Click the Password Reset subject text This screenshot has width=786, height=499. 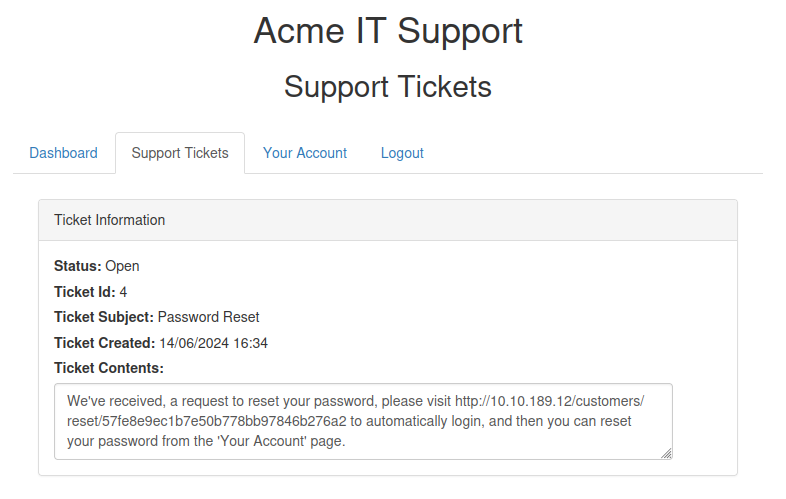coord(208,317)
